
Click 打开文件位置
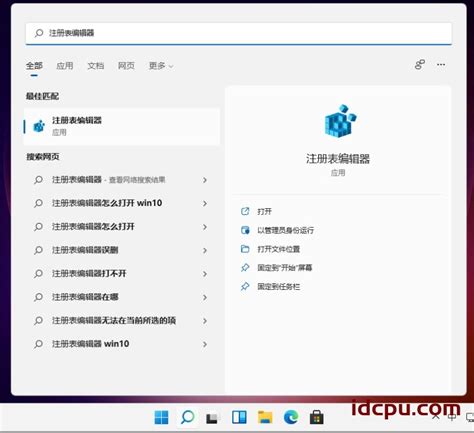coord(278,249)
